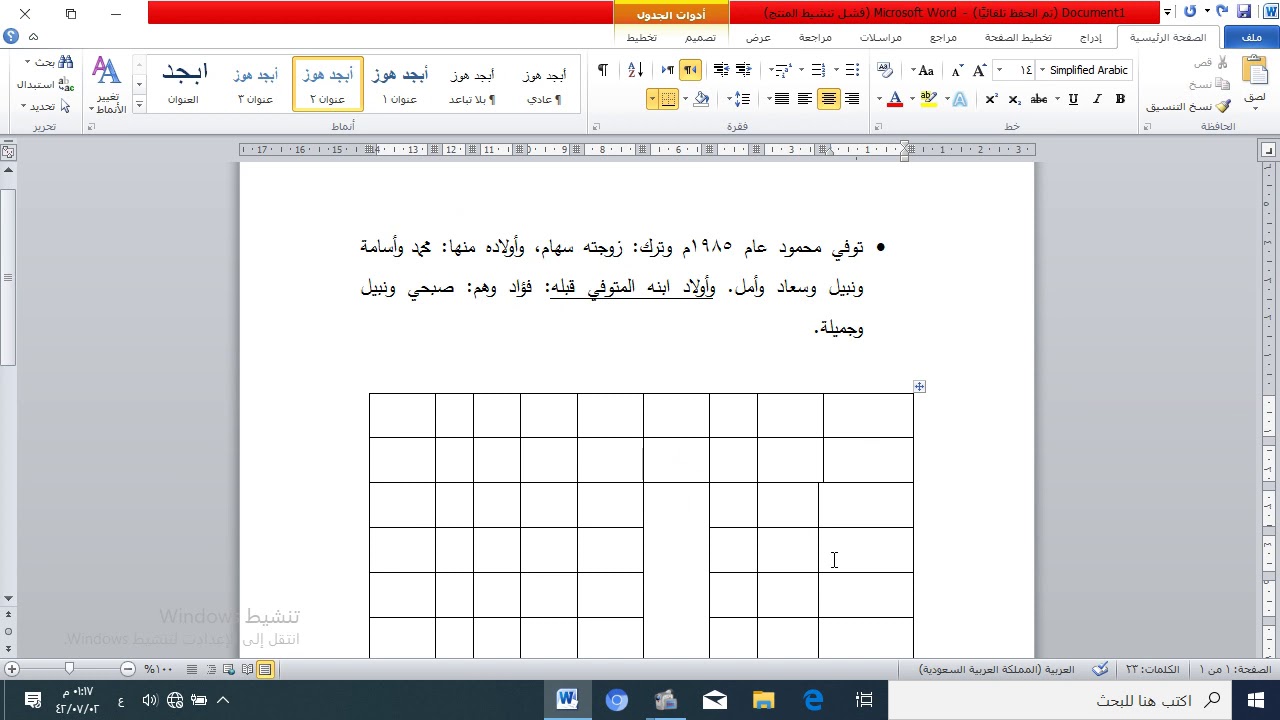The image size is (1280, 720).
Task: Apply the Heading 1 (عنوان ١) style
Action: click(x=399, y=84)
